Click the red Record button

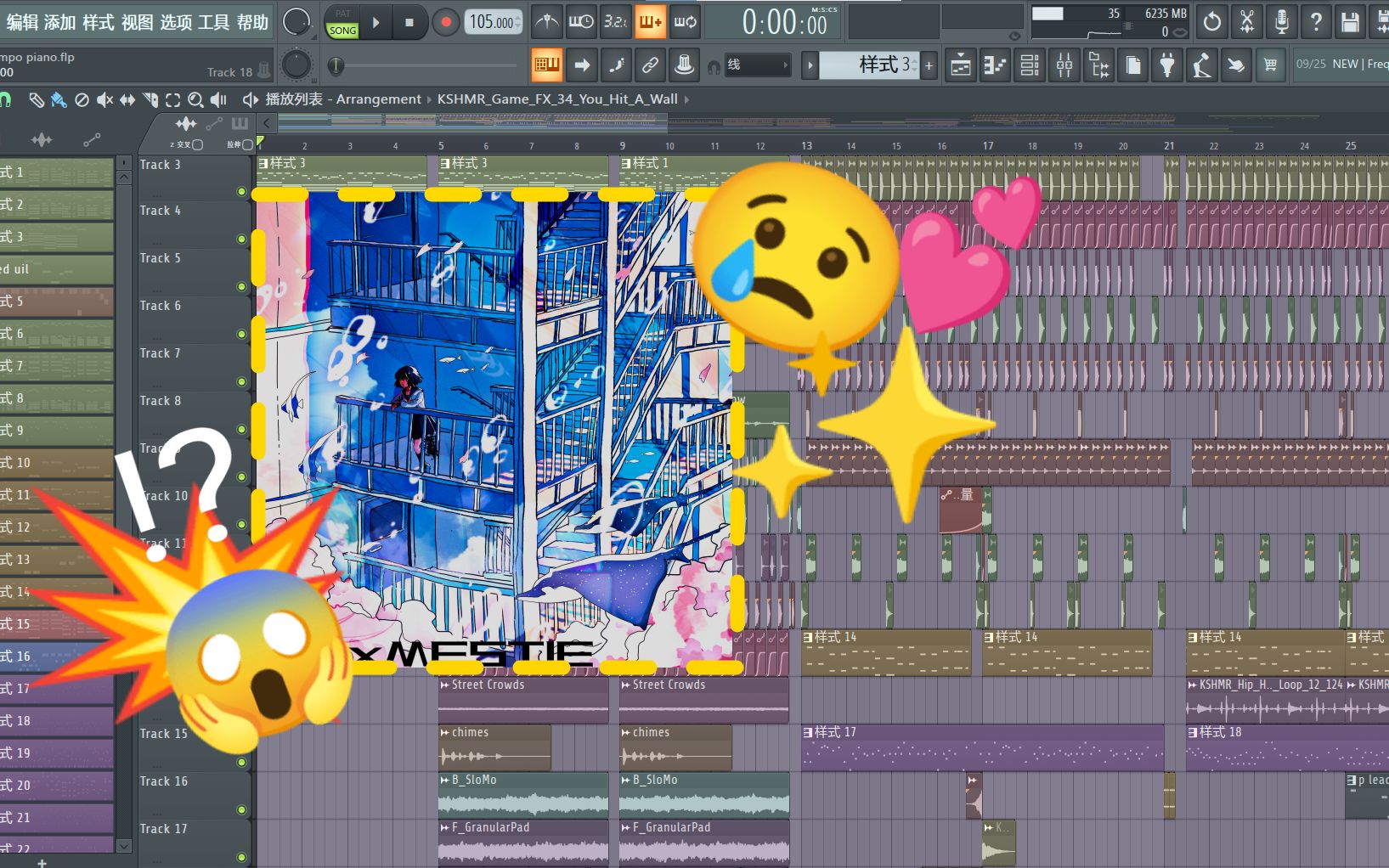coord(445,22)
